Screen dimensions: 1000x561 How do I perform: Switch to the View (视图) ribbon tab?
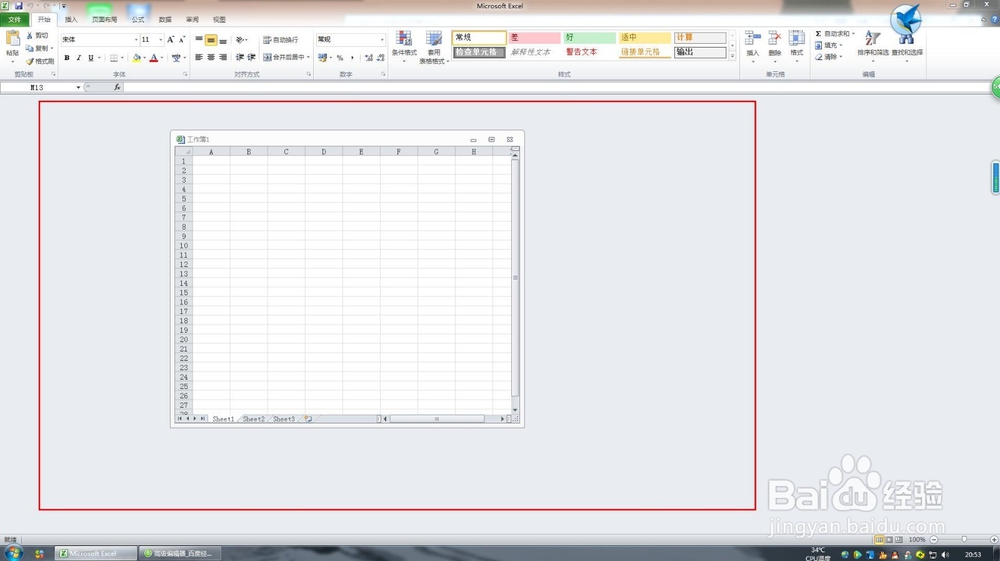pos(219,20)
